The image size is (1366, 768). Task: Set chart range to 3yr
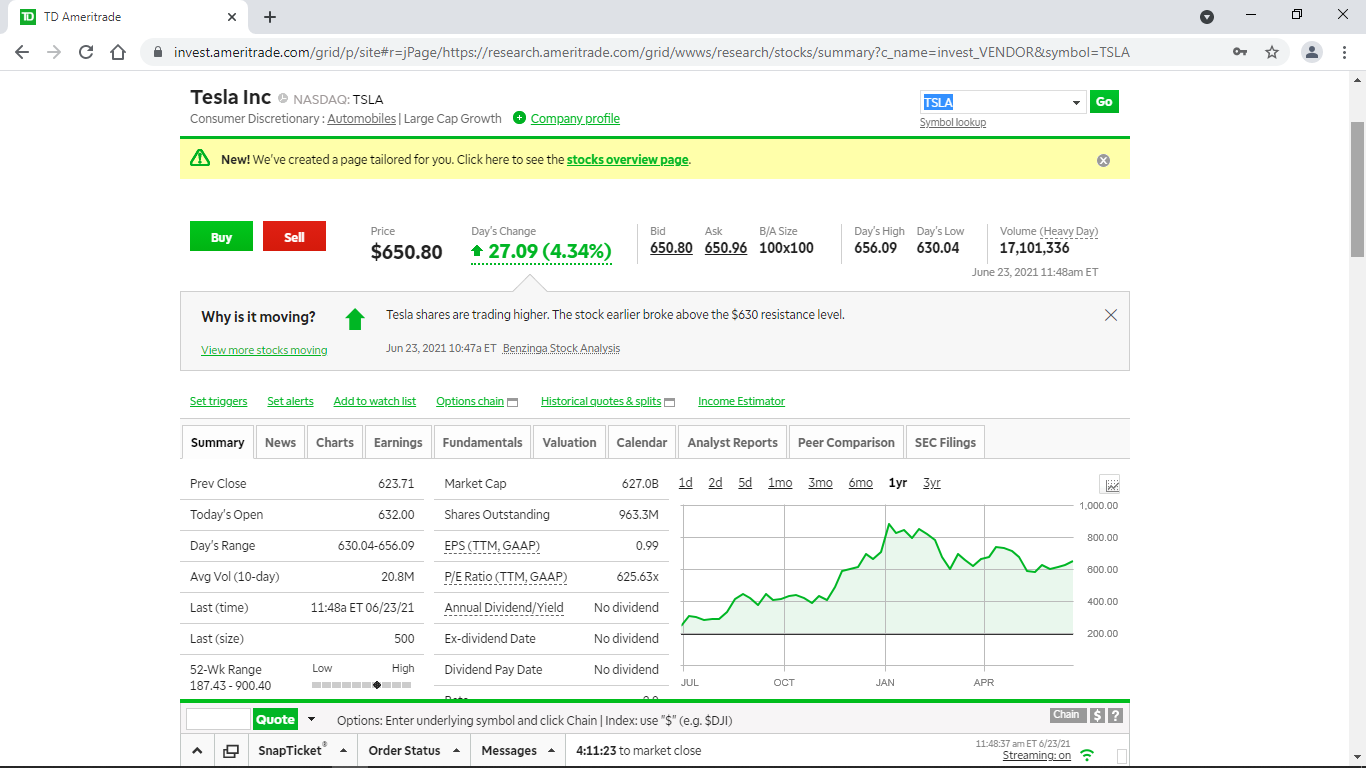pos(931,483)
